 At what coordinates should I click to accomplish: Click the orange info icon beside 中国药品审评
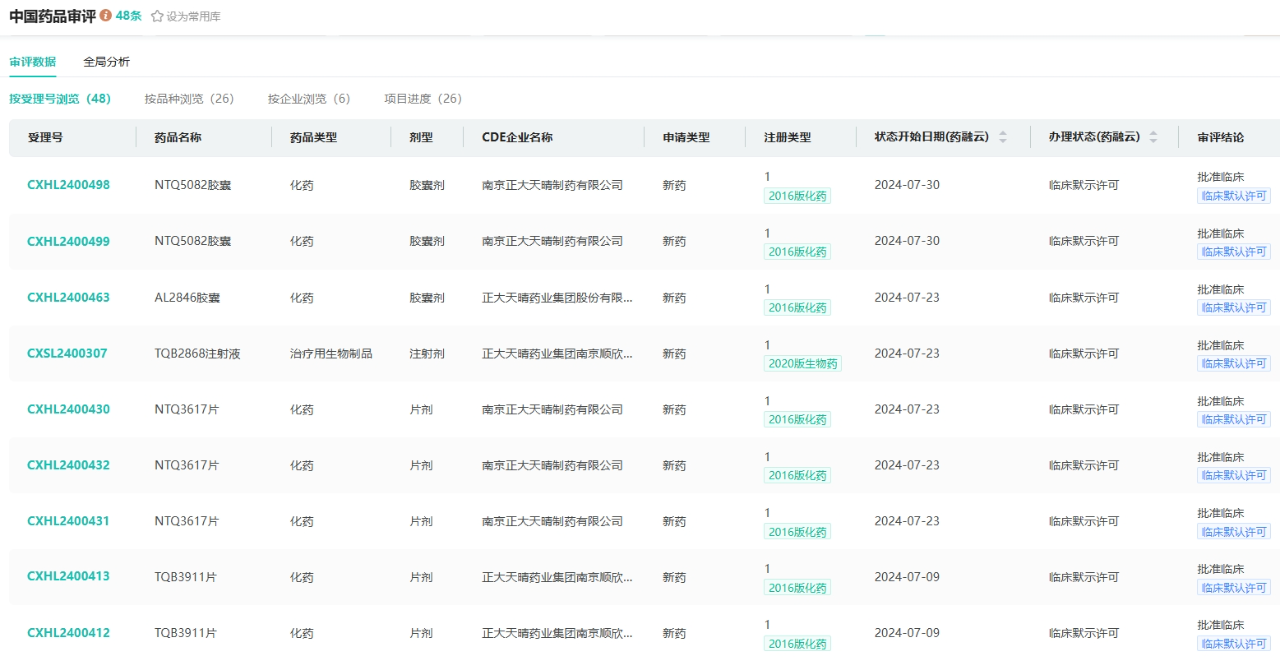click(x=106, y=16)
